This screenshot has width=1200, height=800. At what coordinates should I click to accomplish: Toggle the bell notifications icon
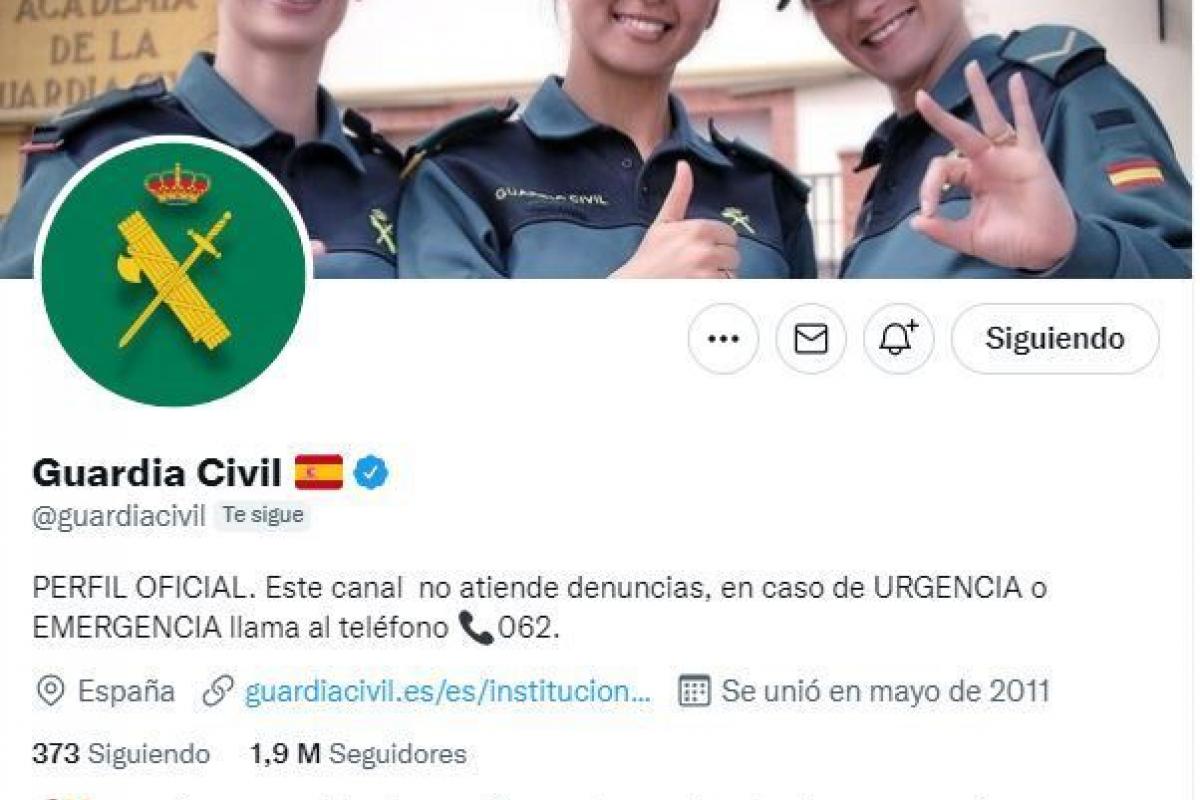pos(899,339)
